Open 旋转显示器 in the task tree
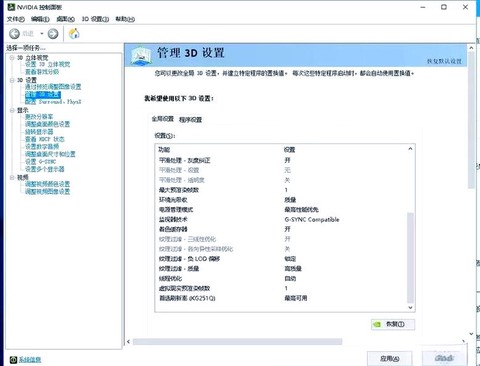 pos(39,131)
